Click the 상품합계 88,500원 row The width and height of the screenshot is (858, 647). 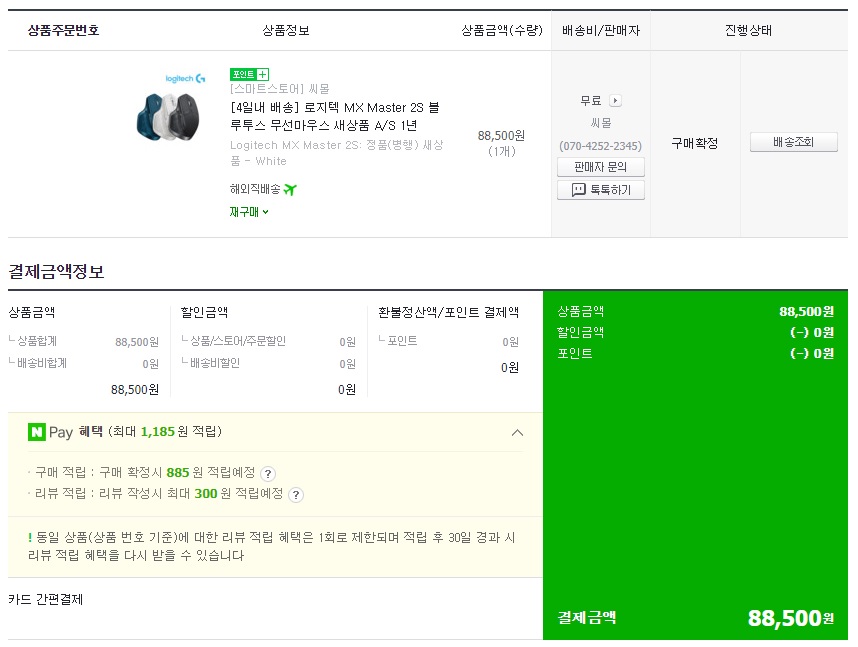(84, 342)
